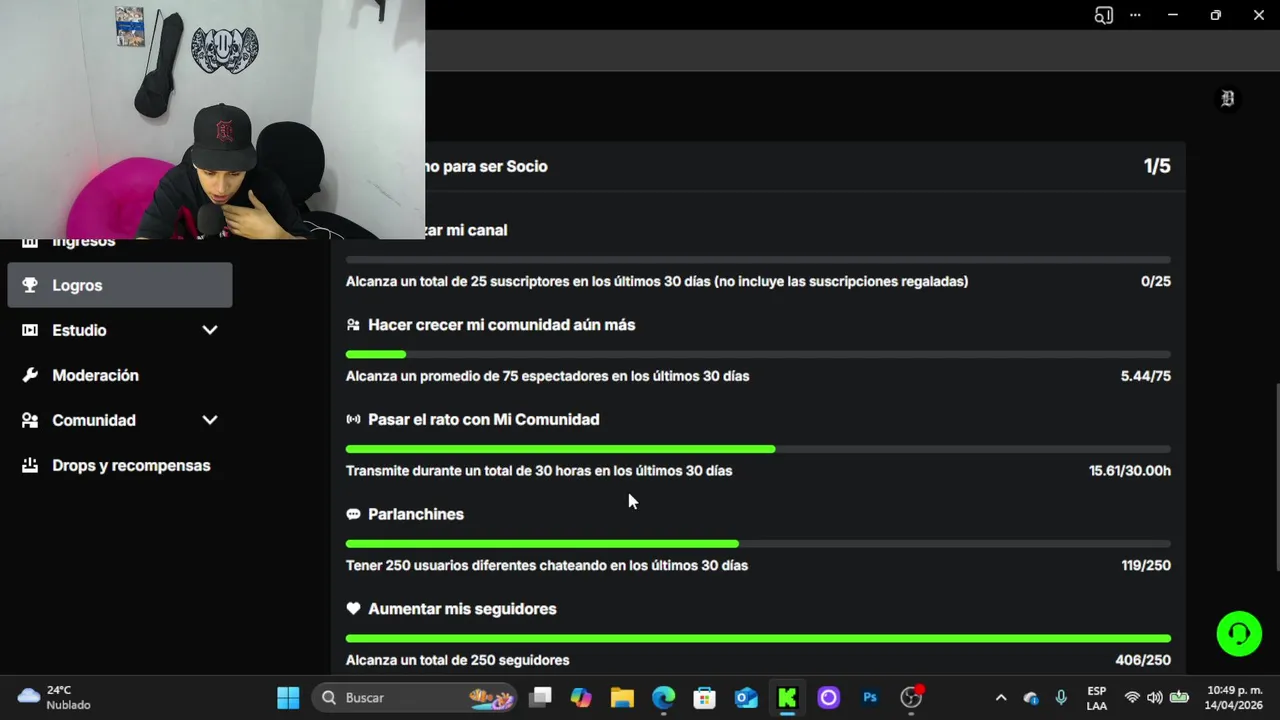
Task: Open Outlook from the taskbar
Action: click(746, 697)
